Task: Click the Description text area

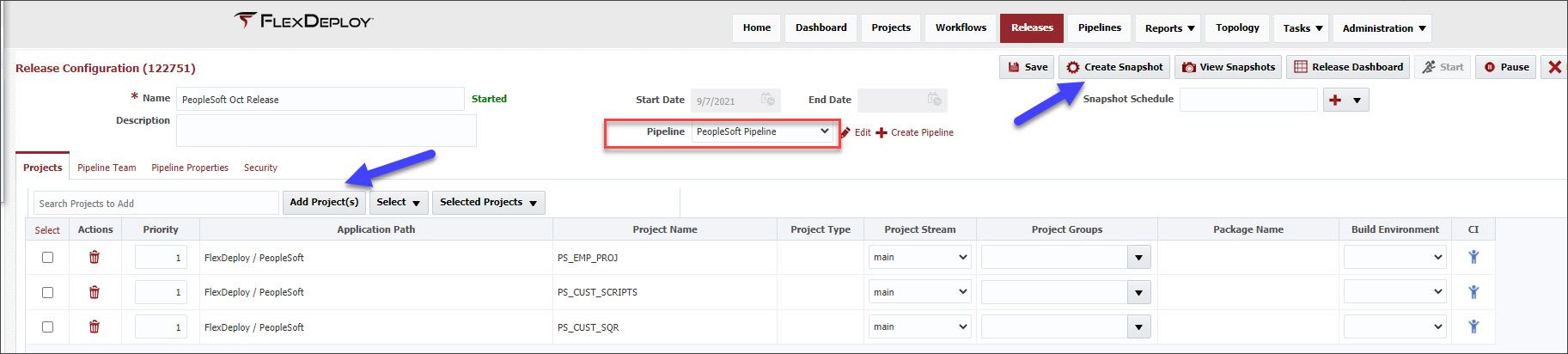Action: coord(326,130)
